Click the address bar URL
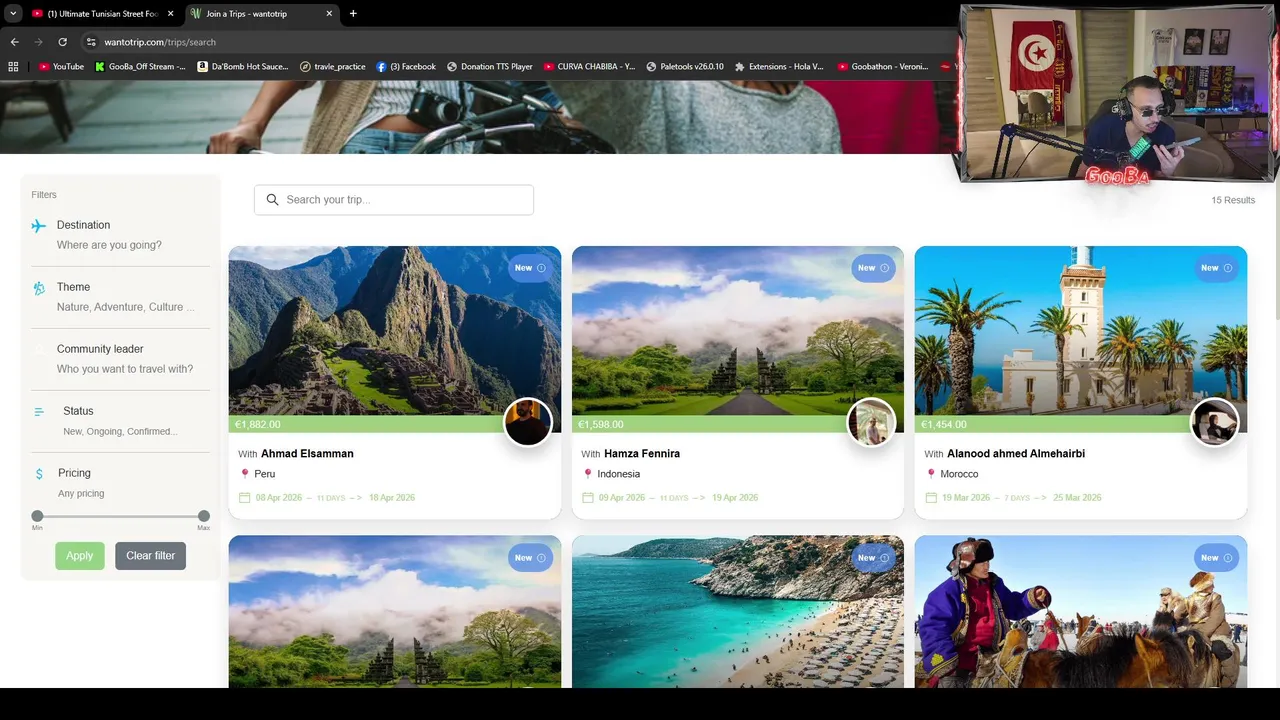This screenshot has height=720, width=1280. click(x=160, y=42)
